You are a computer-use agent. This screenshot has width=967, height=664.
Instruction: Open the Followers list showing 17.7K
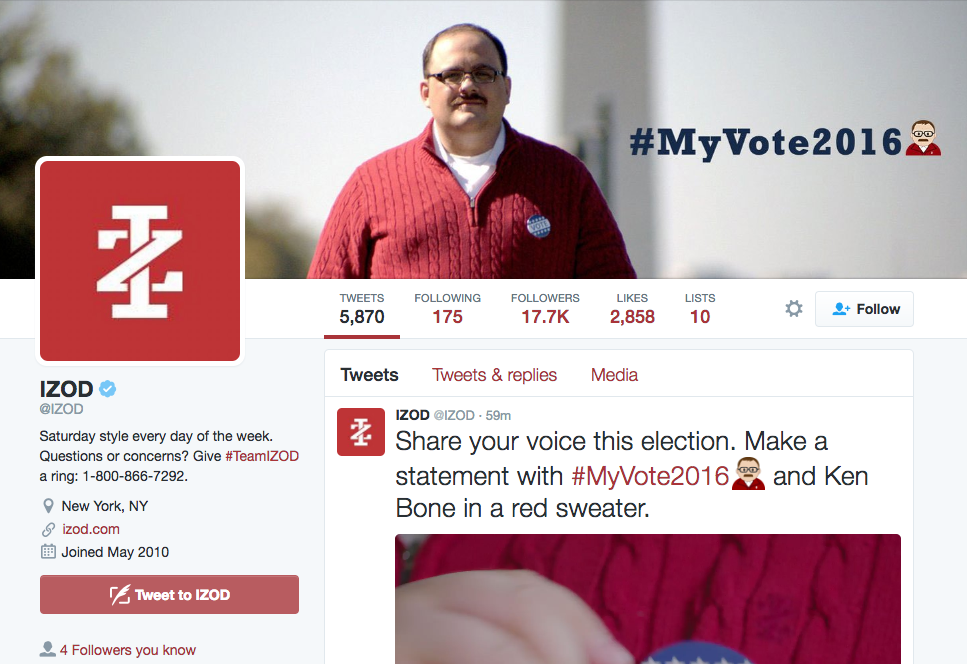545,309
